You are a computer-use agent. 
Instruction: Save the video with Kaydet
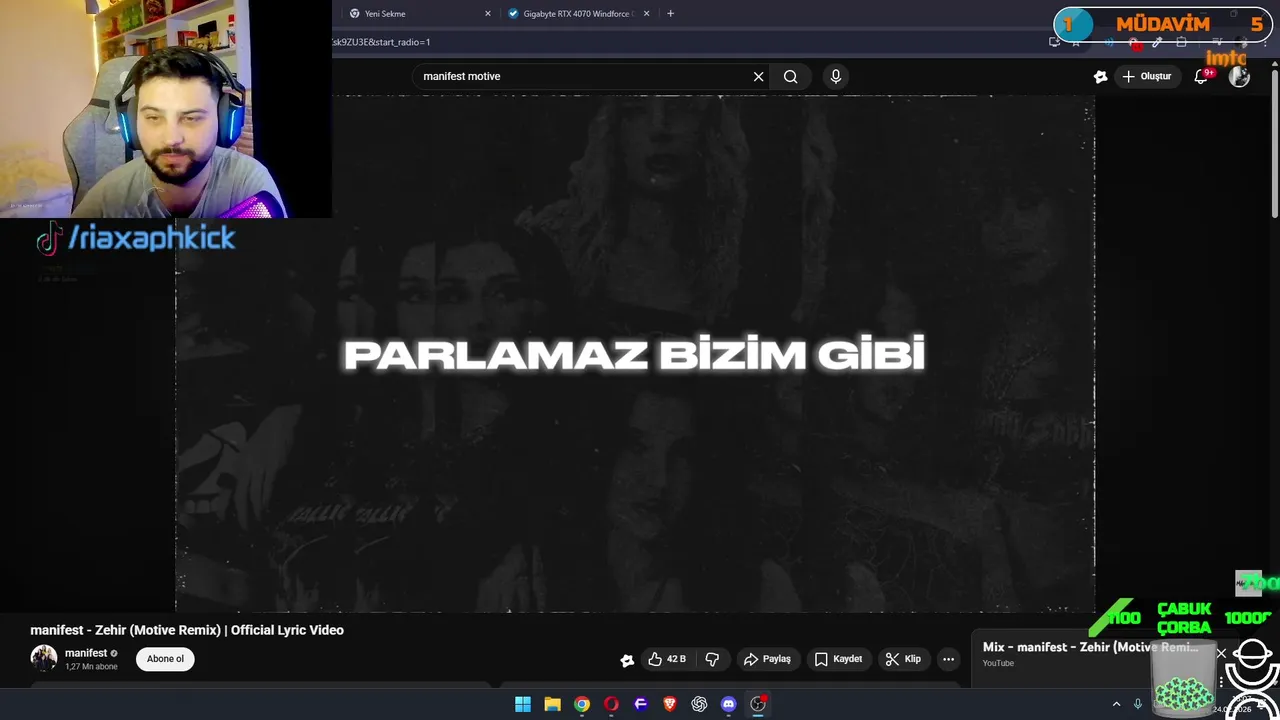pyautogui.click(x=838, y=659)
